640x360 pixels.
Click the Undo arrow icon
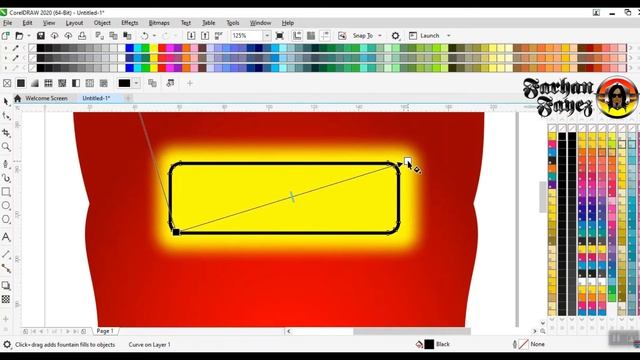144,36
